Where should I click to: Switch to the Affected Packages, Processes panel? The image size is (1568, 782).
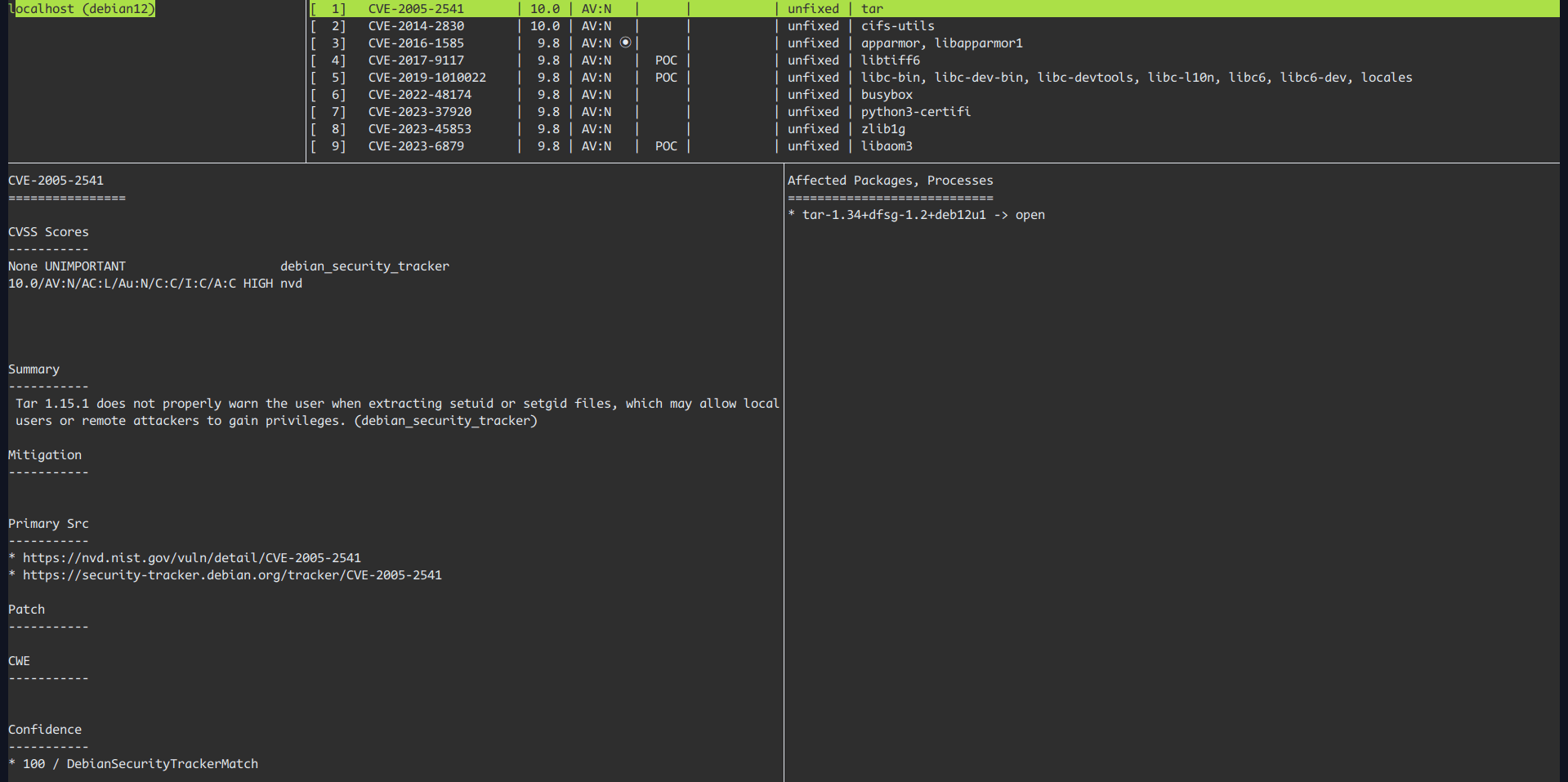(x=890, y=180)
